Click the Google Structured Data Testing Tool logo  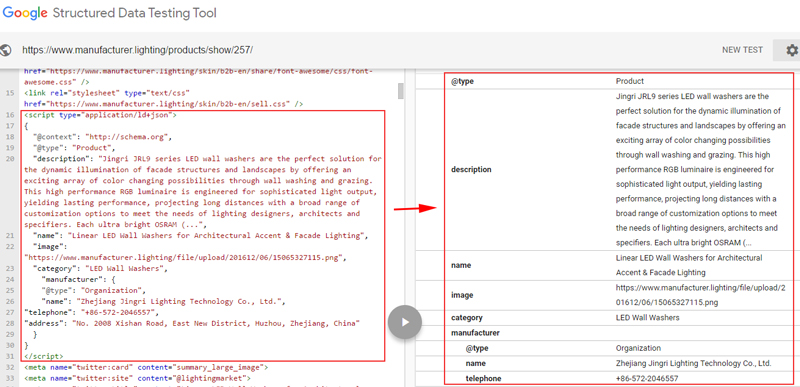(x=109, y=13)
